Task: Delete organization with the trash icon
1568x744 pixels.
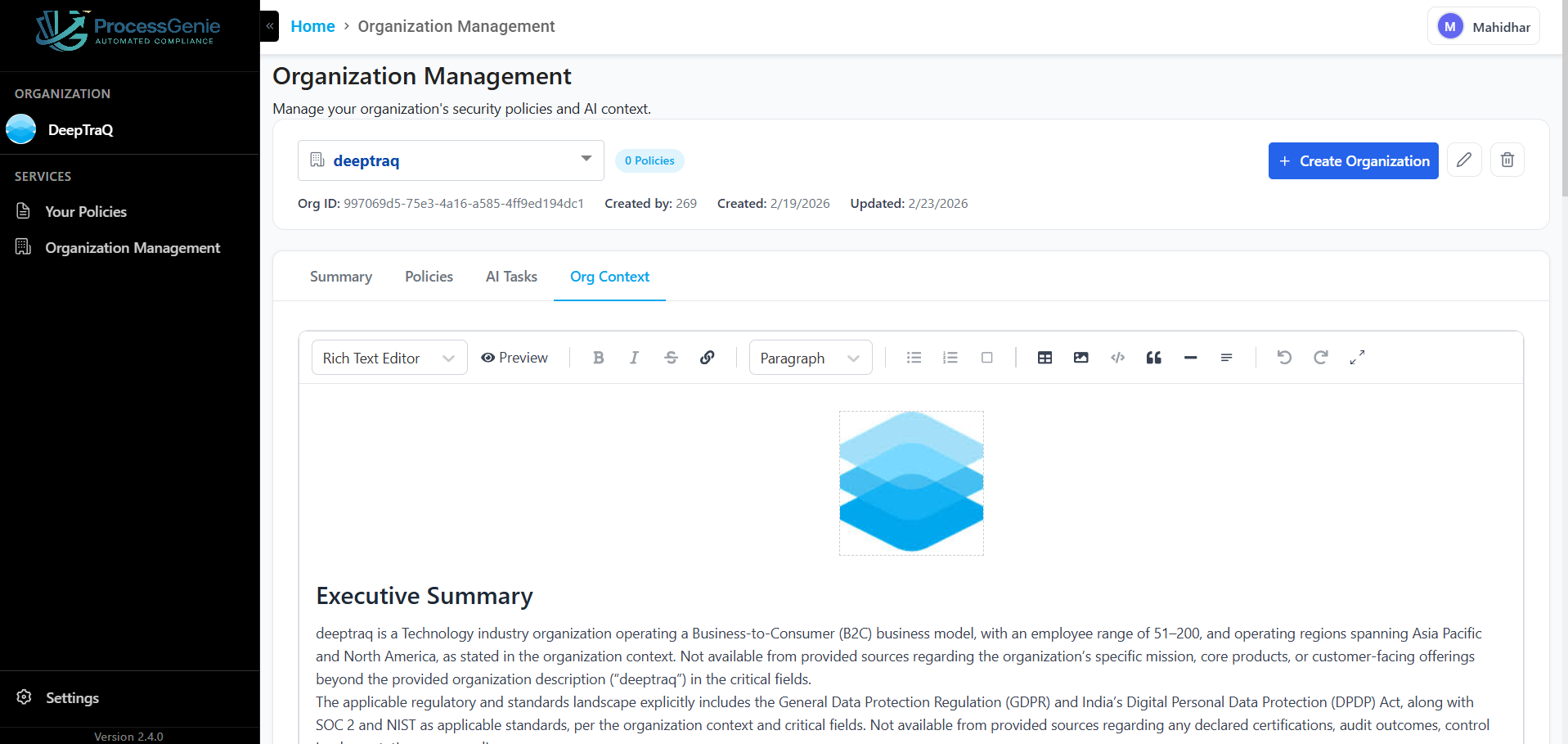Action: click(1507, 160)
